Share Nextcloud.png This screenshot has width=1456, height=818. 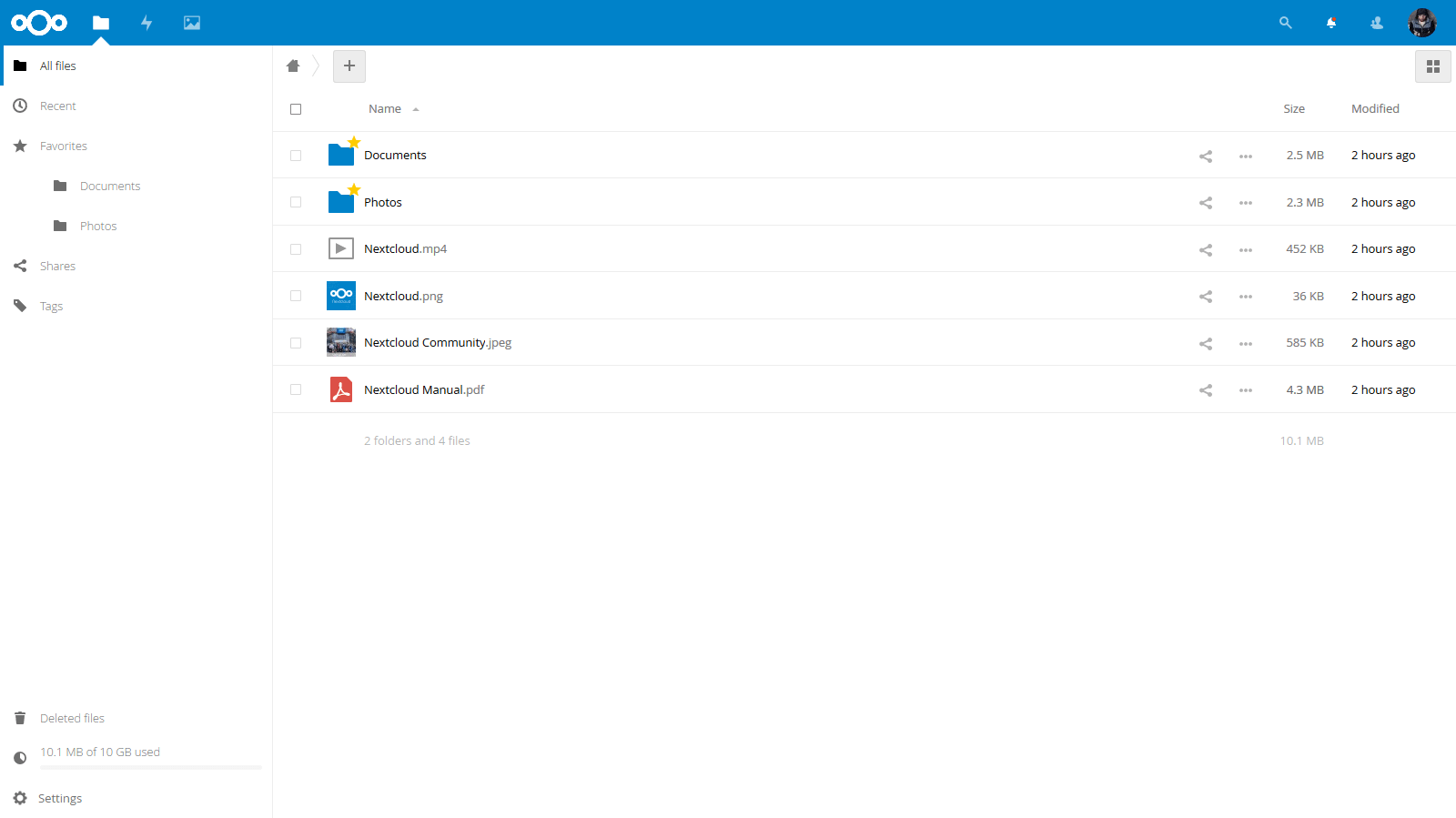pos(1206,297)
